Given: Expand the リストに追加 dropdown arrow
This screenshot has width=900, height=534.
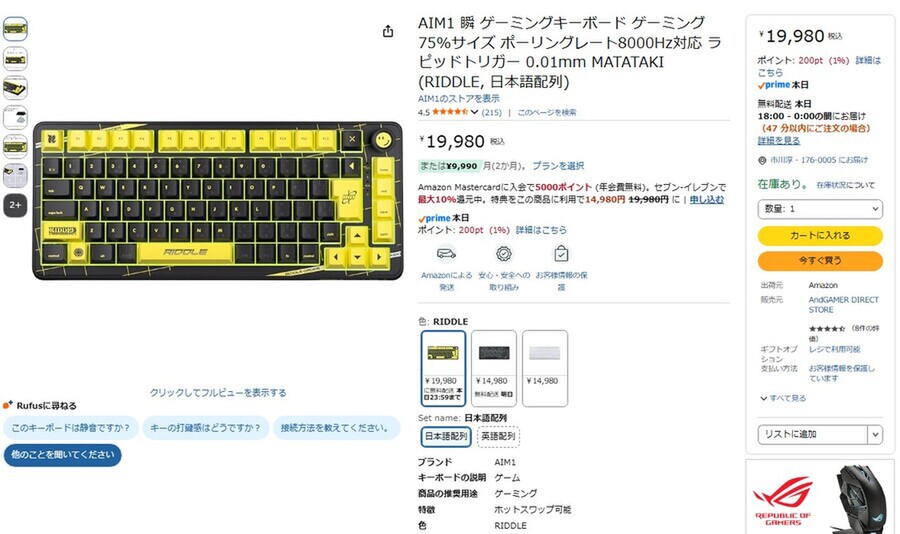Looking at the screenshot, I should (x=875, y=435).
